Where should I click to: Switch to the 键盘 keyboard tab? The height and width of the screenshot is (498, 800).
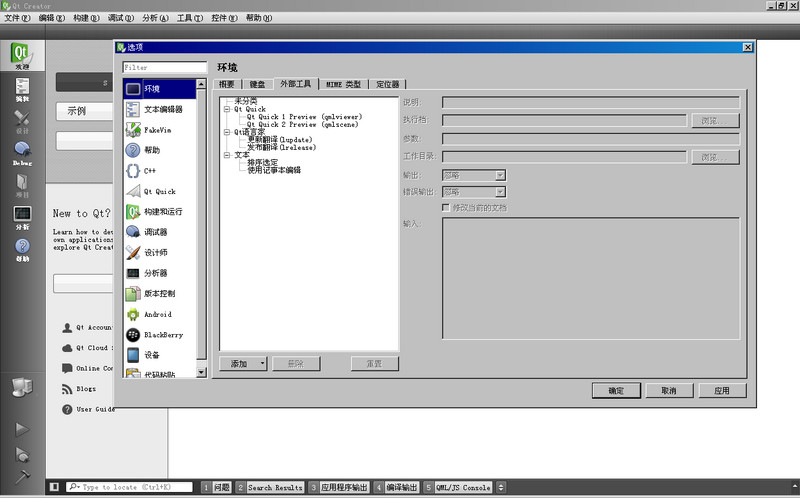[x=258, y=84]
